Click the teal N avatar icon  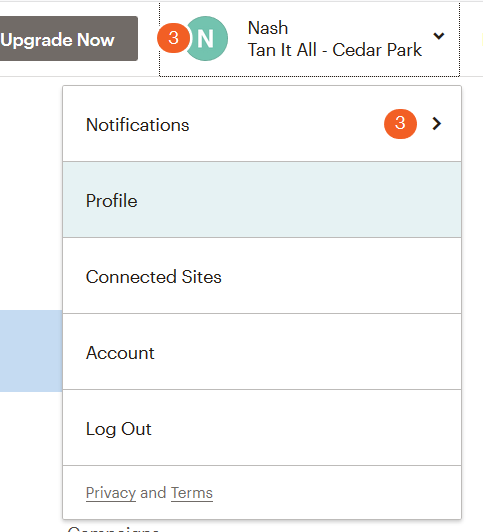(207, 38)
